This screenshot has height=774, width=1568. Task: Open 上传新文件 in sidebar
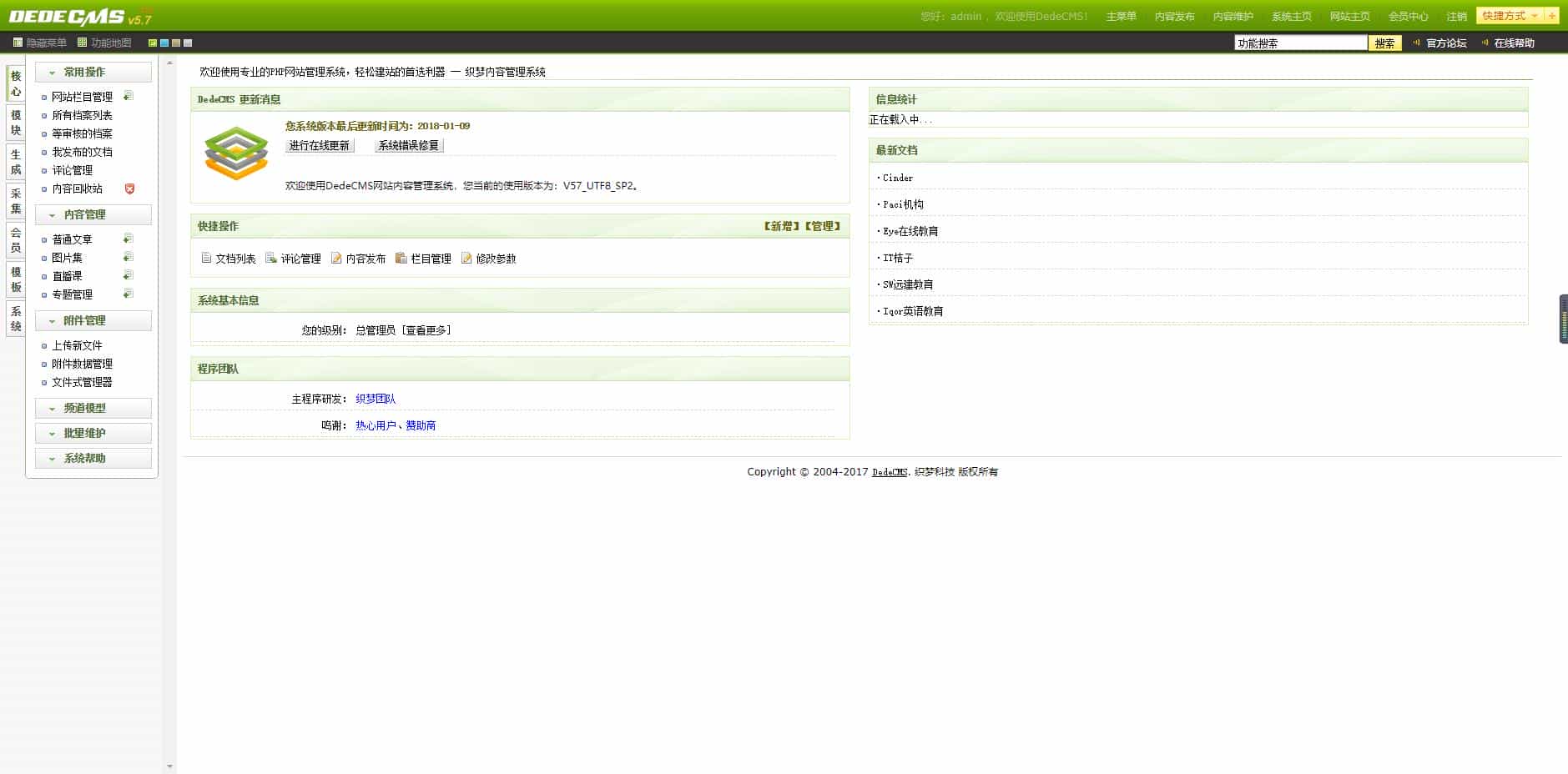pos(77,345)
